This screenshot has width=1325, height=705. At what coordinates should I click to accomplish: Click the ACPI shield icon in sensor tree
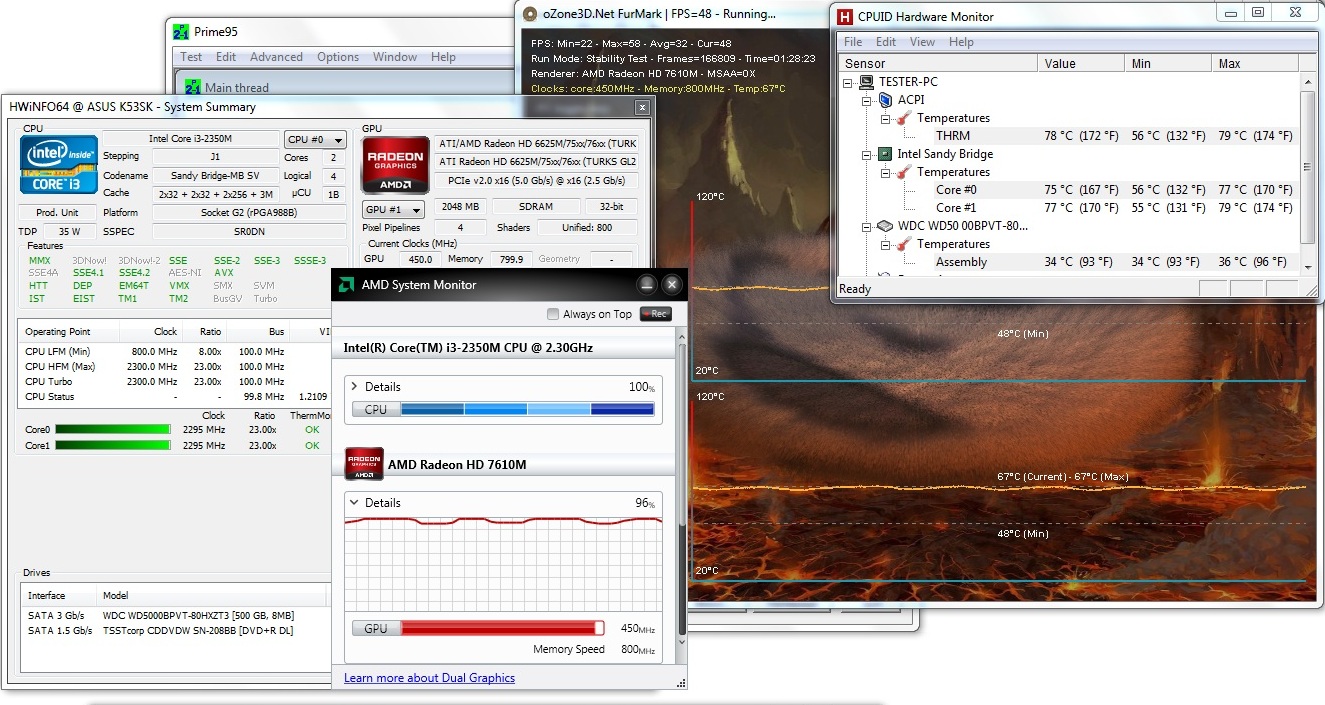tap(884, 100)
